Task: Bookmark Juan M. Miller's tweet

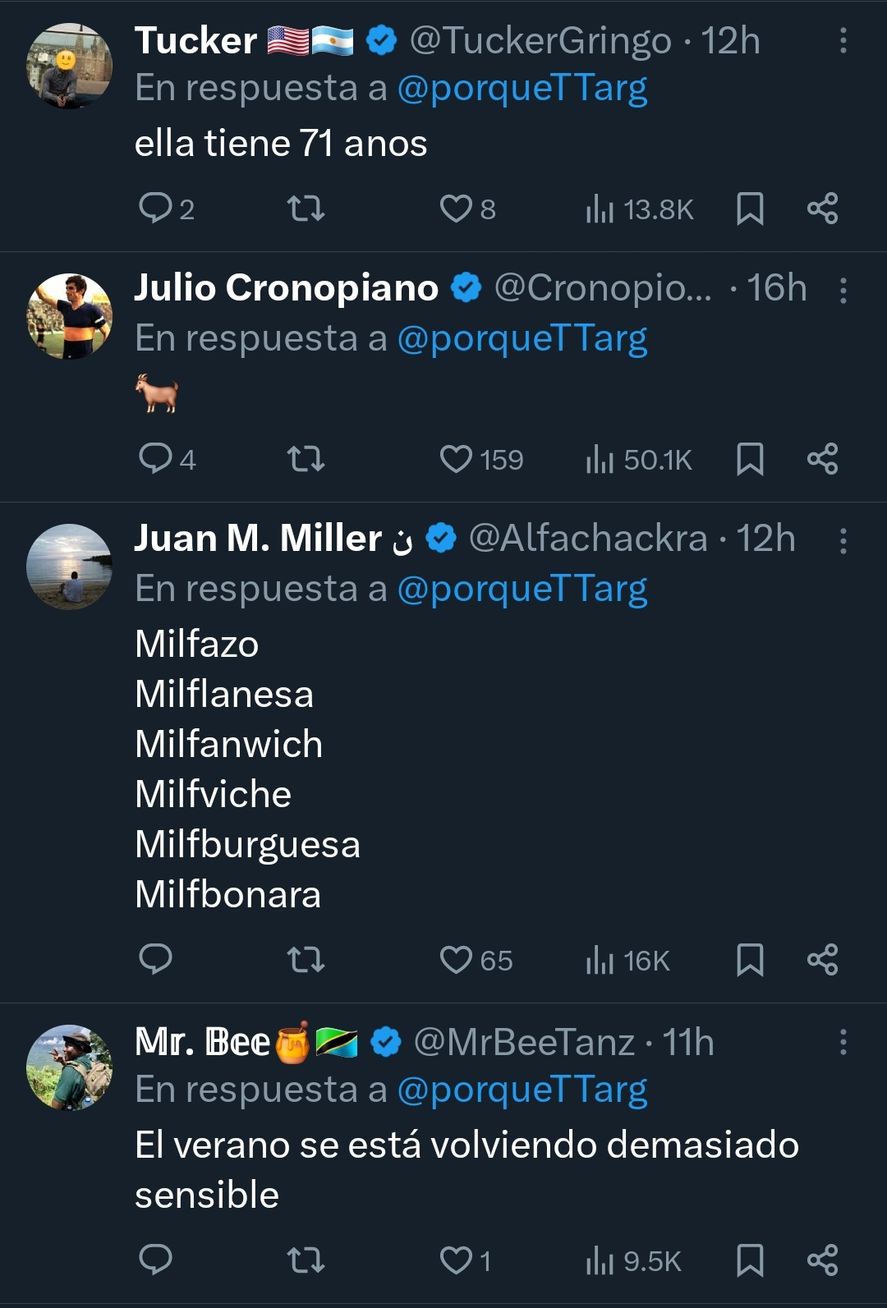Action: click(x=750, y=960)
